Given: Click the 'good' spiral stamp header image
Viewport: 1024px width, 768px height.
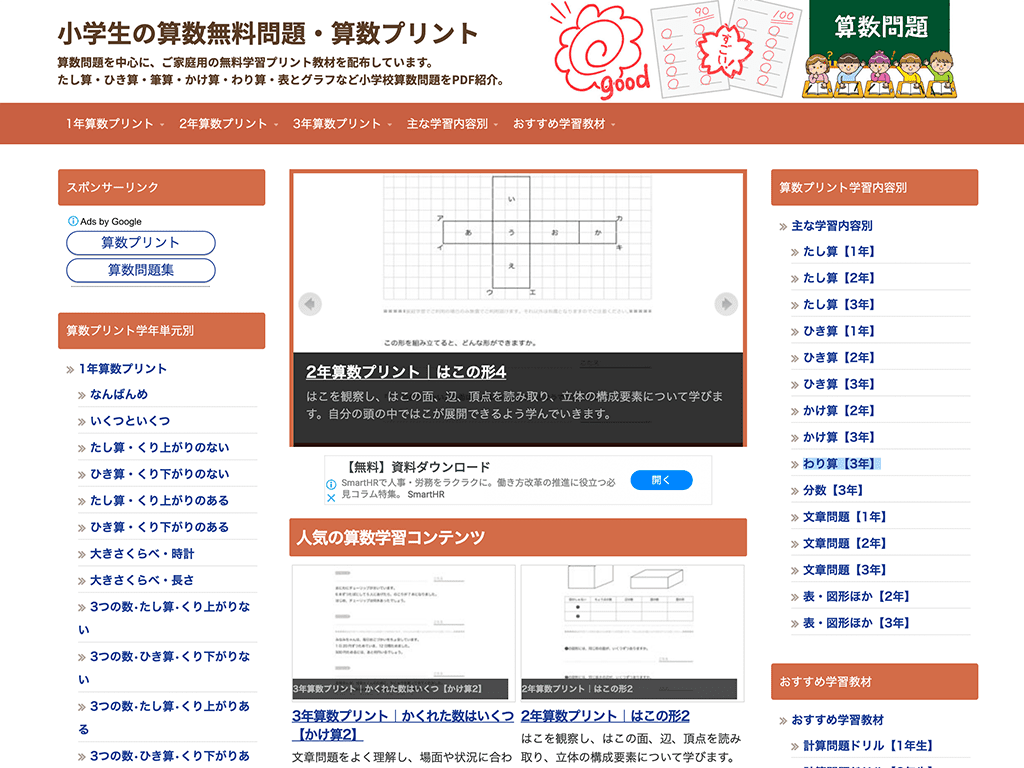Looking at the screenshot, I should pyautogui.click(x=601, y=50).
